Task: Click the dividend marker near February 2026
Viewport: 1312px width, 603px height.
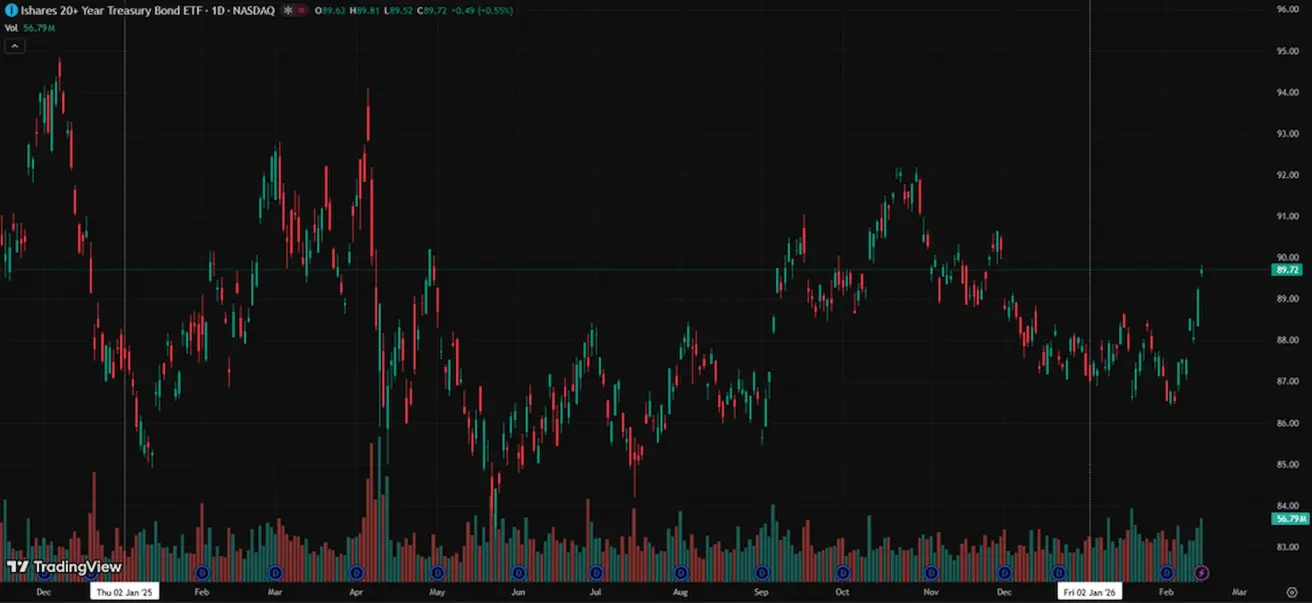Action: click(x=1166, y=573)
